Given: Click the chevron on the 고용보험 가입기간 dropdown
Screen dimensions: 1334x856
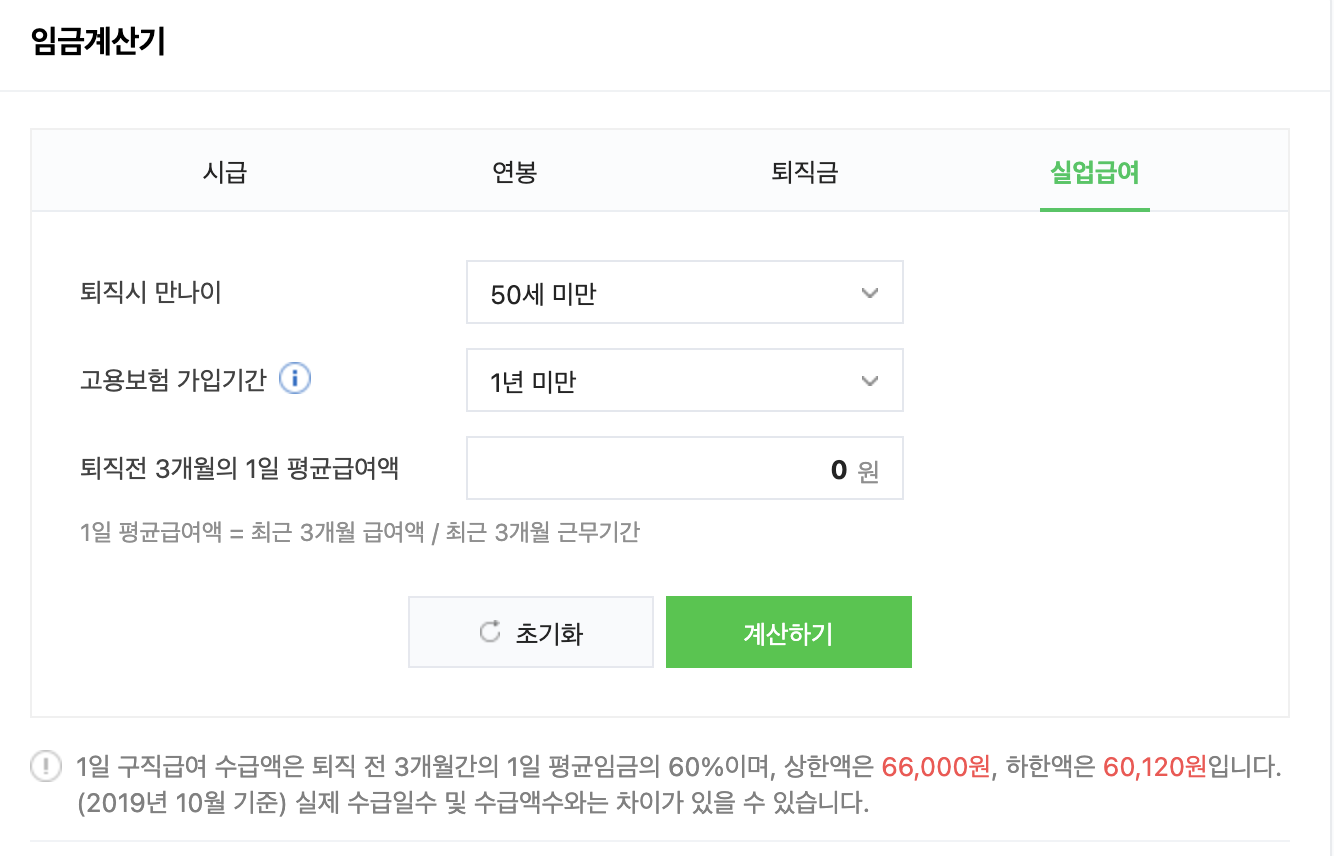Looking at the screenshot, I should (869, 380).
